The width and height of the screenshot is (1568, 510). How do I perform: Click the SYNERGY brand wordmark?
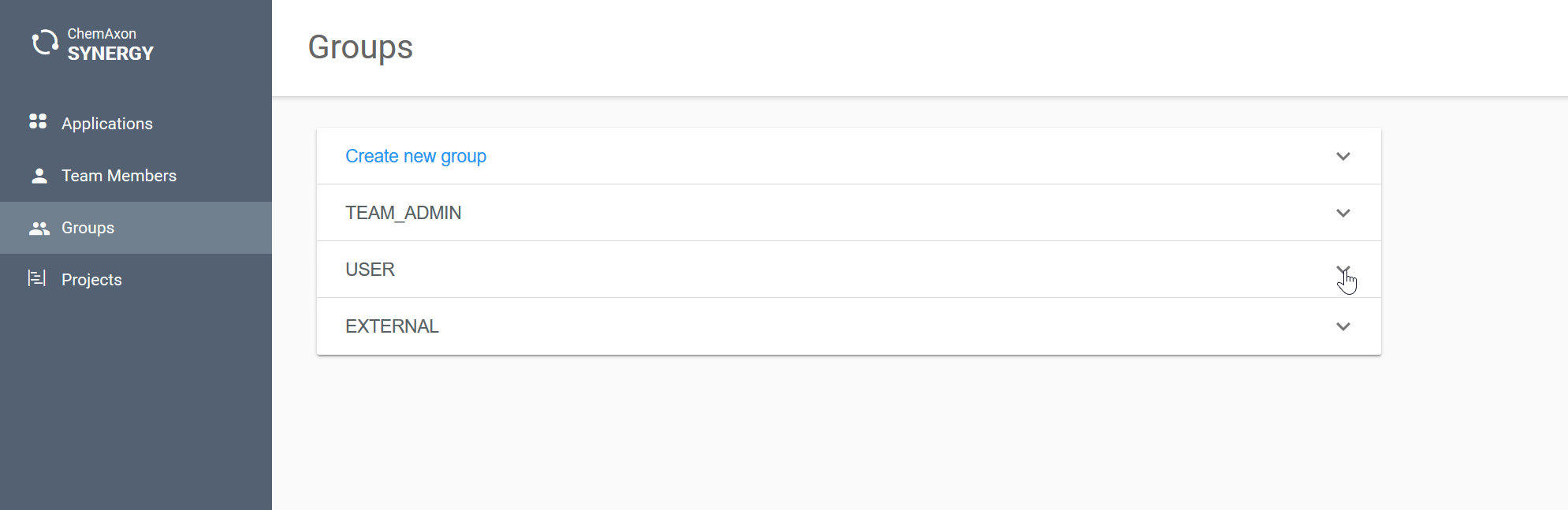110,54
